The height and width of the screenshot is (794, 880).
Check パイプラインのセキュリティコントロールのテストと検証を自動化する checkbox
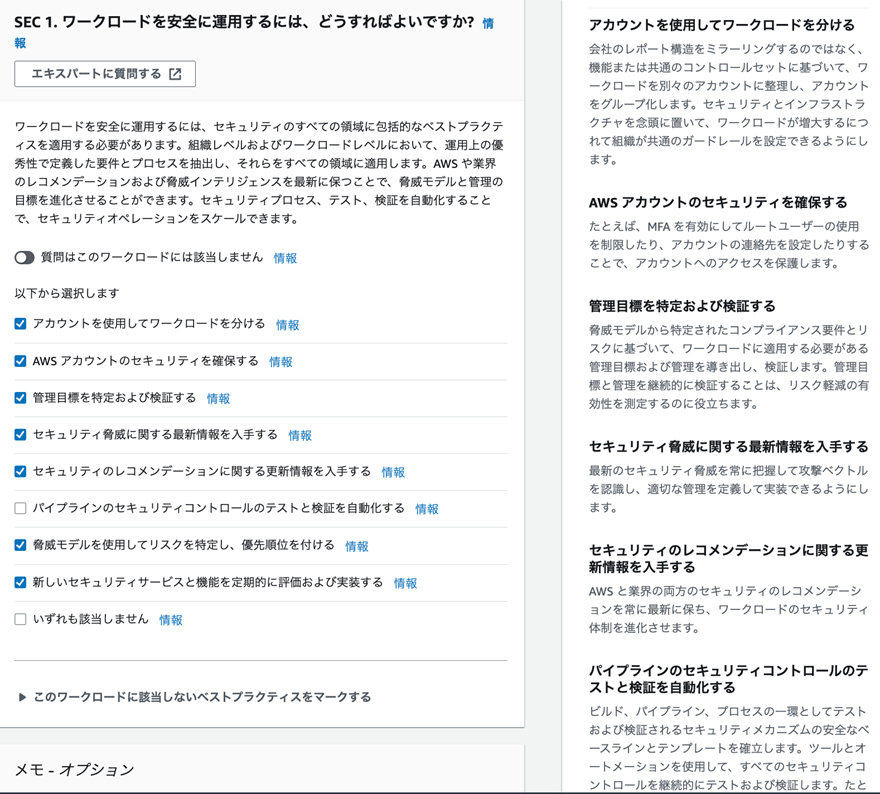click(20, 508)
